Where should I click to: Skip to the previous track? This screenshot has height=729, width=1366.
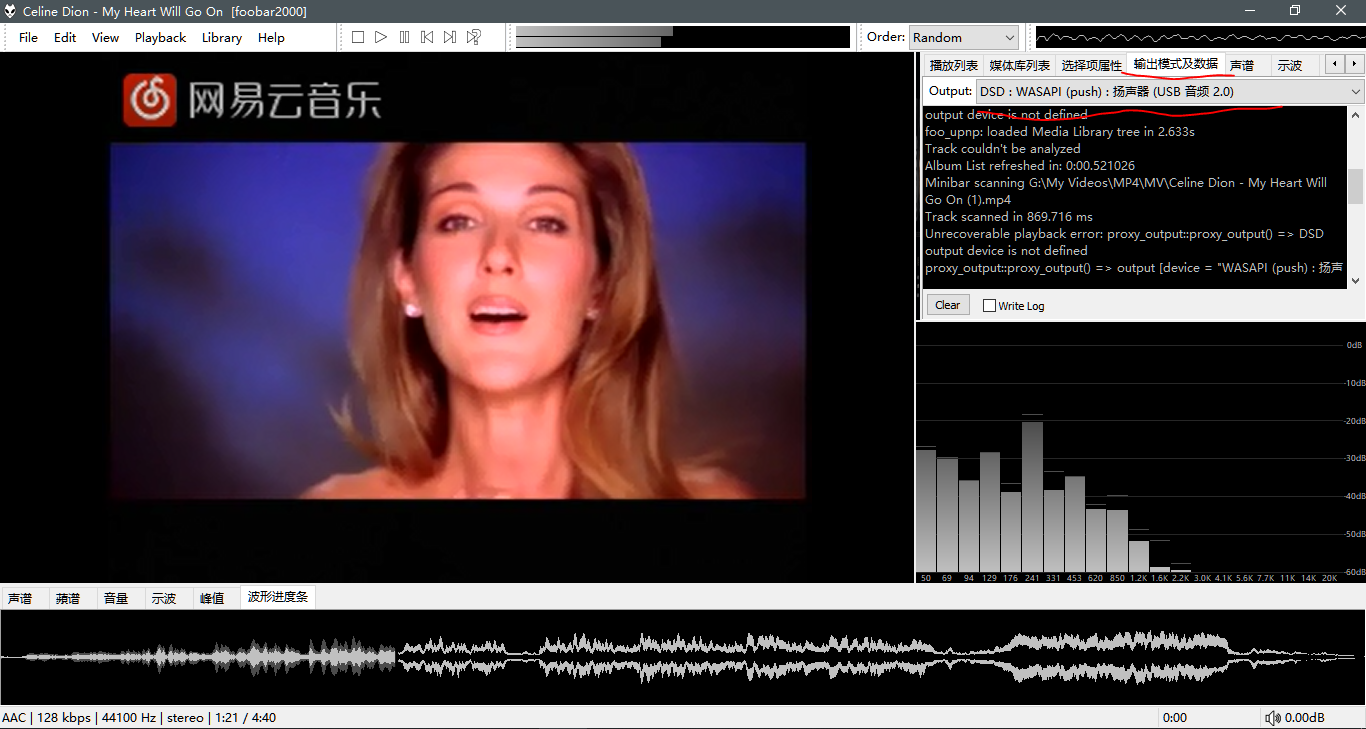tap(427, 37)
